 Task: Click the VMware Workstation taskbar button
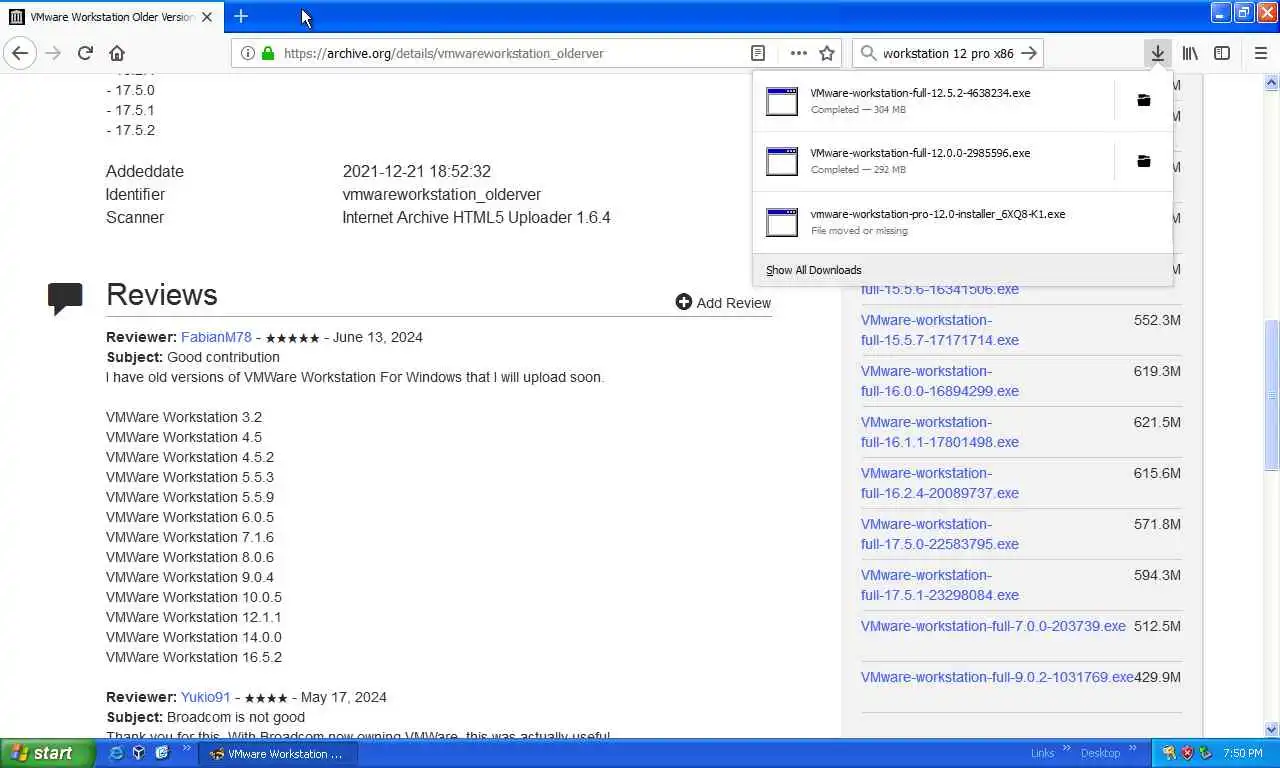pos(277,754)
